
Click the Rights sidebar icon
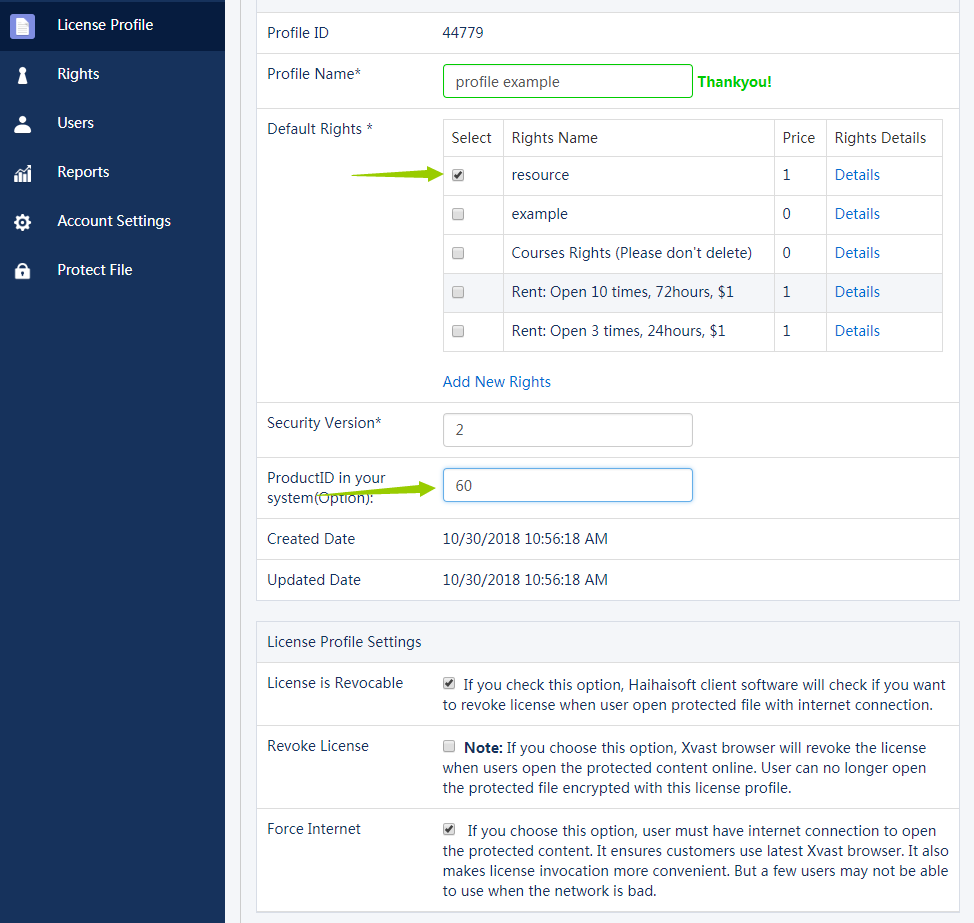pos(22,75)
